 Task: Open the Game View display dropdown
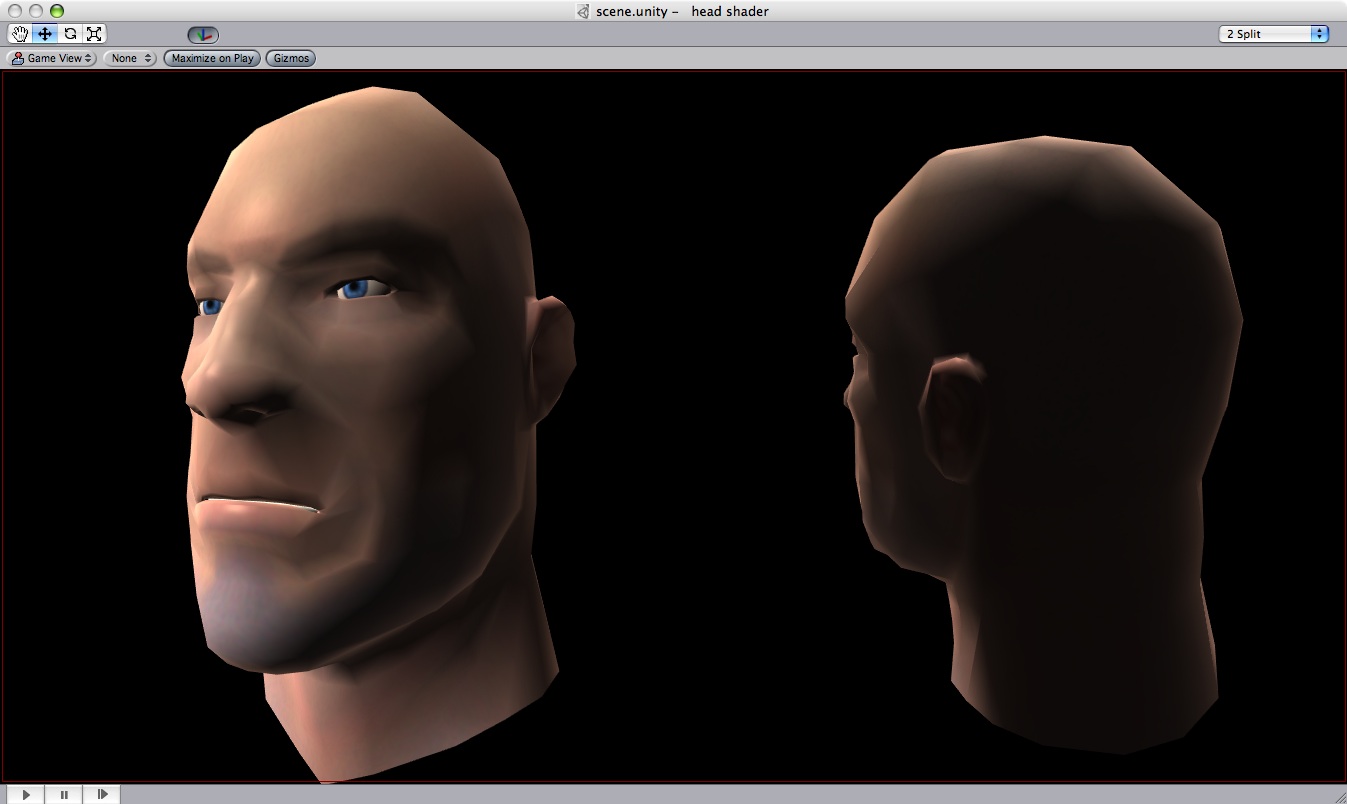(x=50, y=58)
